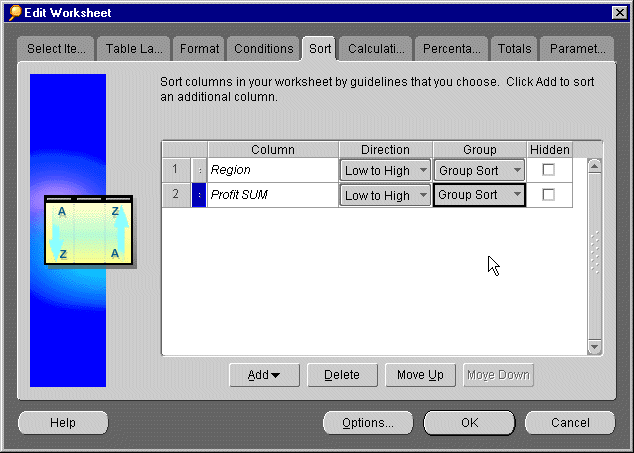Expand Group Sort dropdown for Profit SUM
Screen dimensions: 634x453
pyautogui.click(x=516, y=195)
